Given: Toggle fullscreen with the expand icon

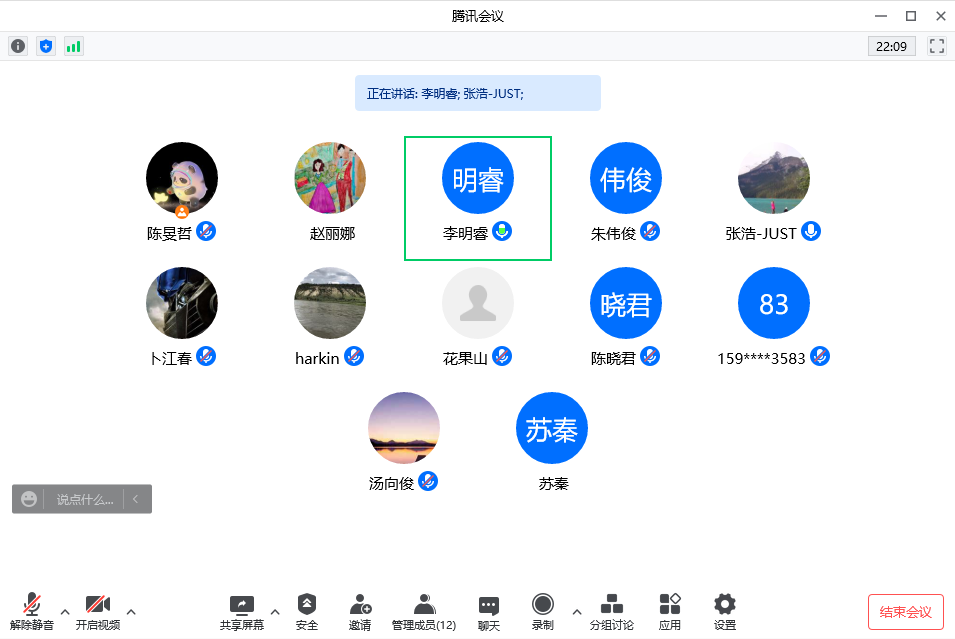Looking at the screenshot, I should point(936,46).
